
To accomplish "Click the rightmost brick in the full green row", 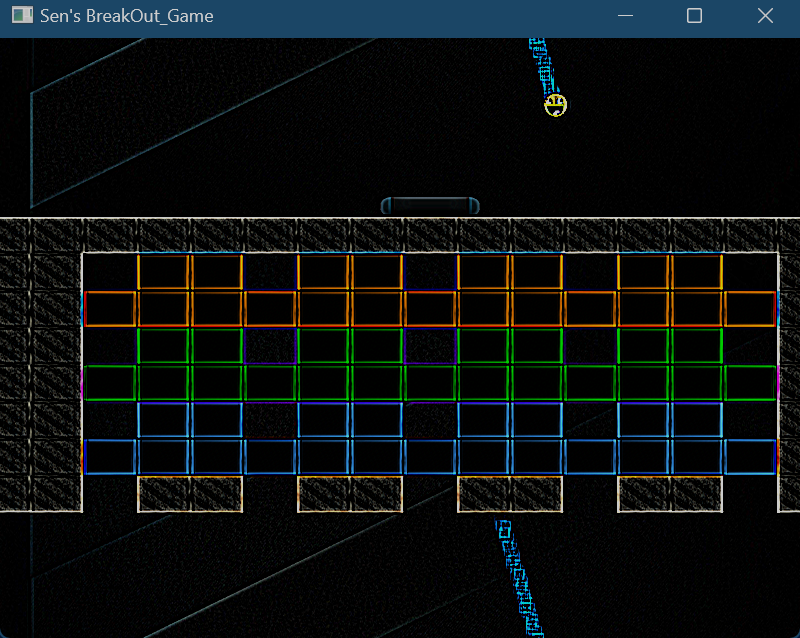I will coord(750,383).
